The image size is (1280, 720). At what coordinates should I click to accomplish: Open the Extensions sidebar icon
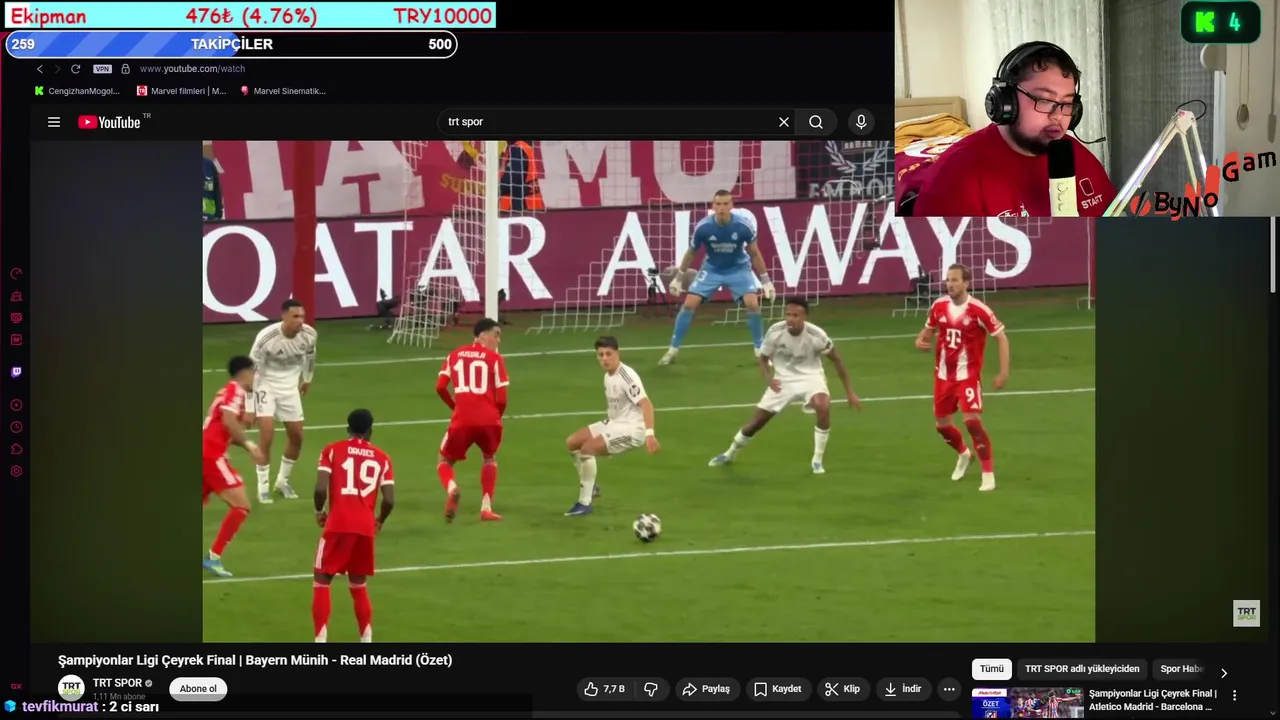pos(16,449)
